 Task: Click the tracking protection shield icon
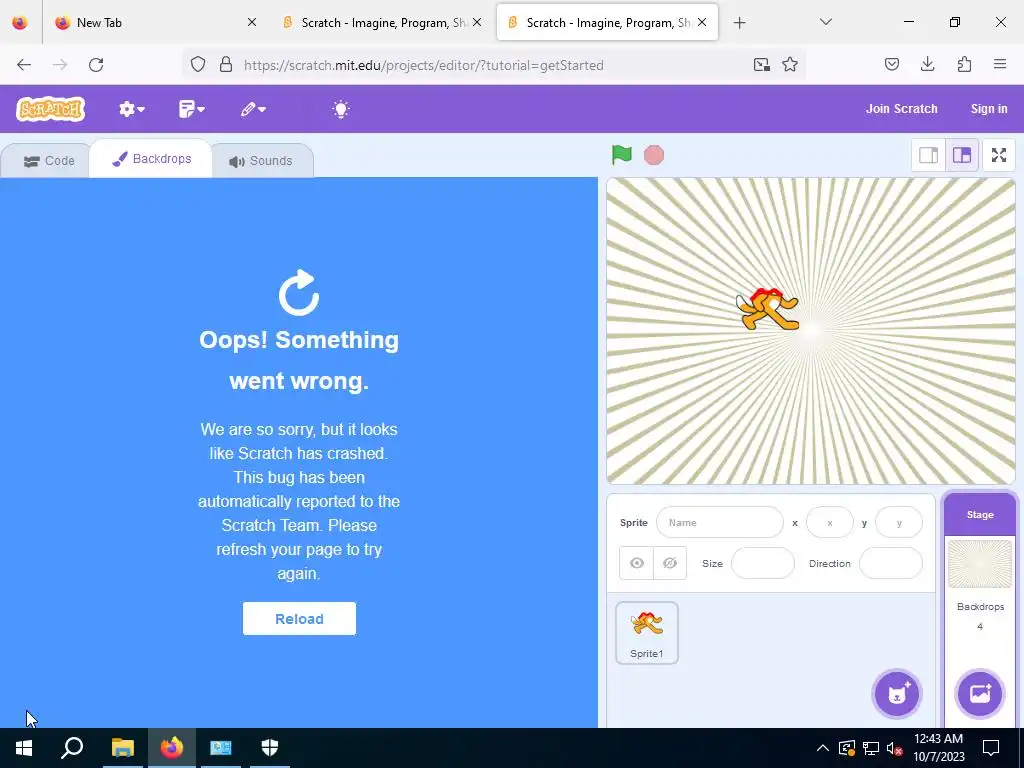(x=198, y=65)
